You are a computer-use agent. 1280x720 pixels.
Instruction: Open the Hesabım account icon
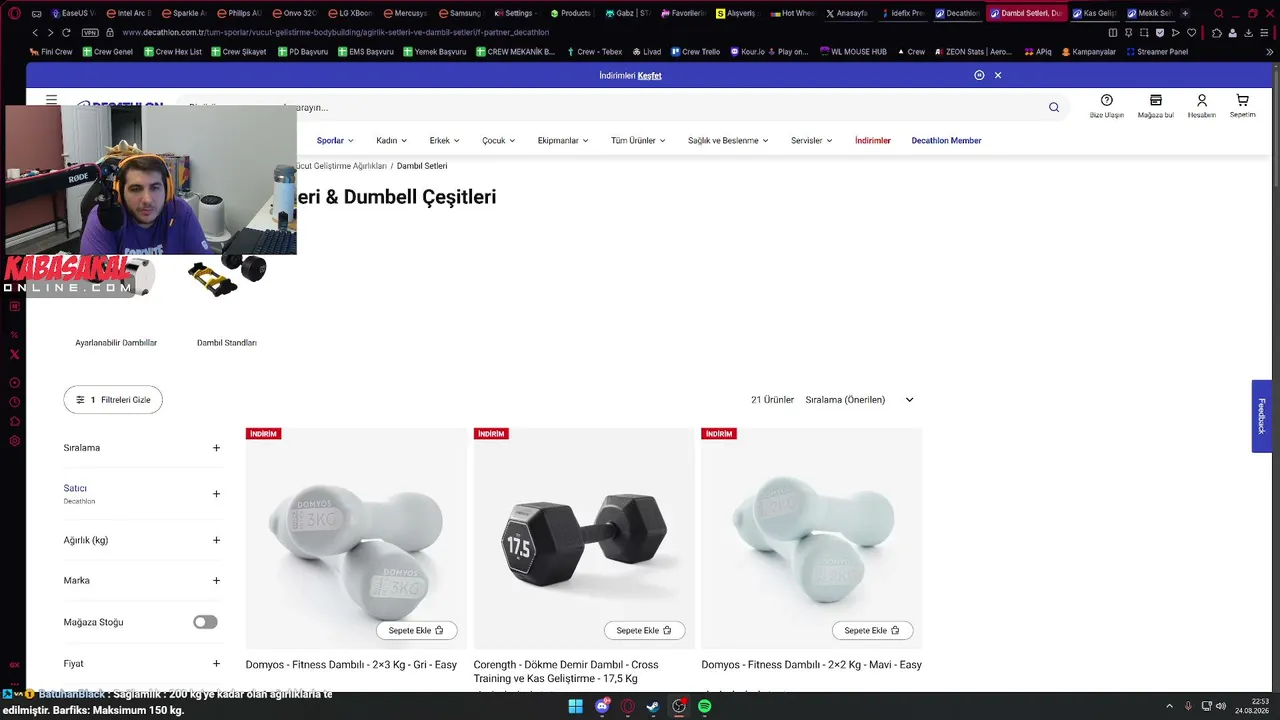coord(1202,106)
